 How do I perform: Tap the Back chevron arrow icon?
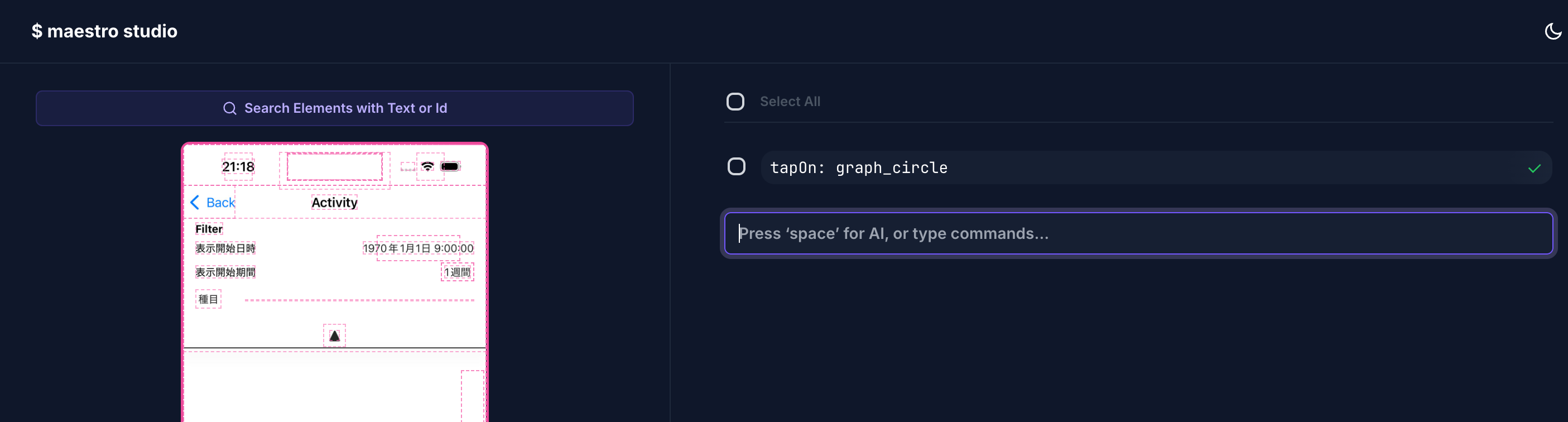(x=195, y=202)
